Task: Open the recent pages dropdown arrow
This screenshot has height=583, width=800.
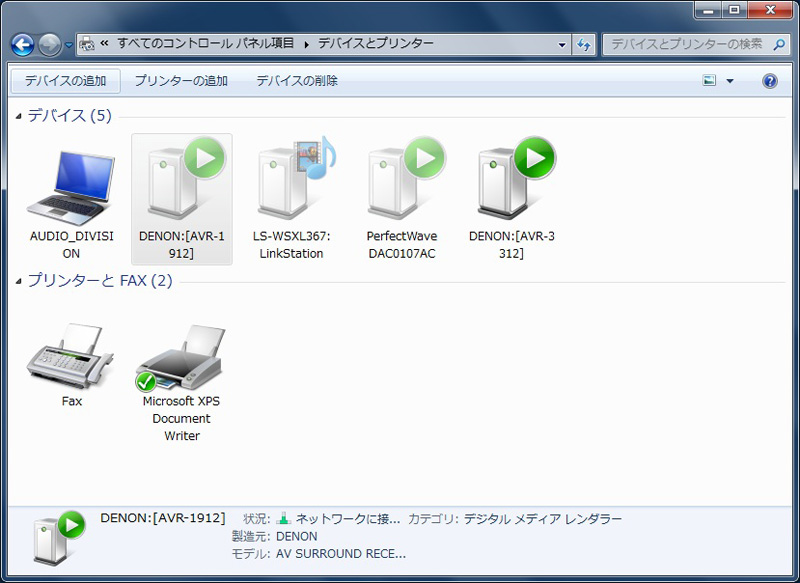Action: [68, 45]
